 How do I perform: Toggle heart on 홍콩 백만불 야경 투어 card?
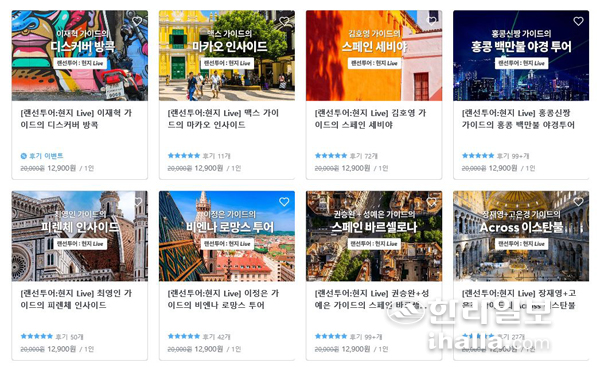578,21
